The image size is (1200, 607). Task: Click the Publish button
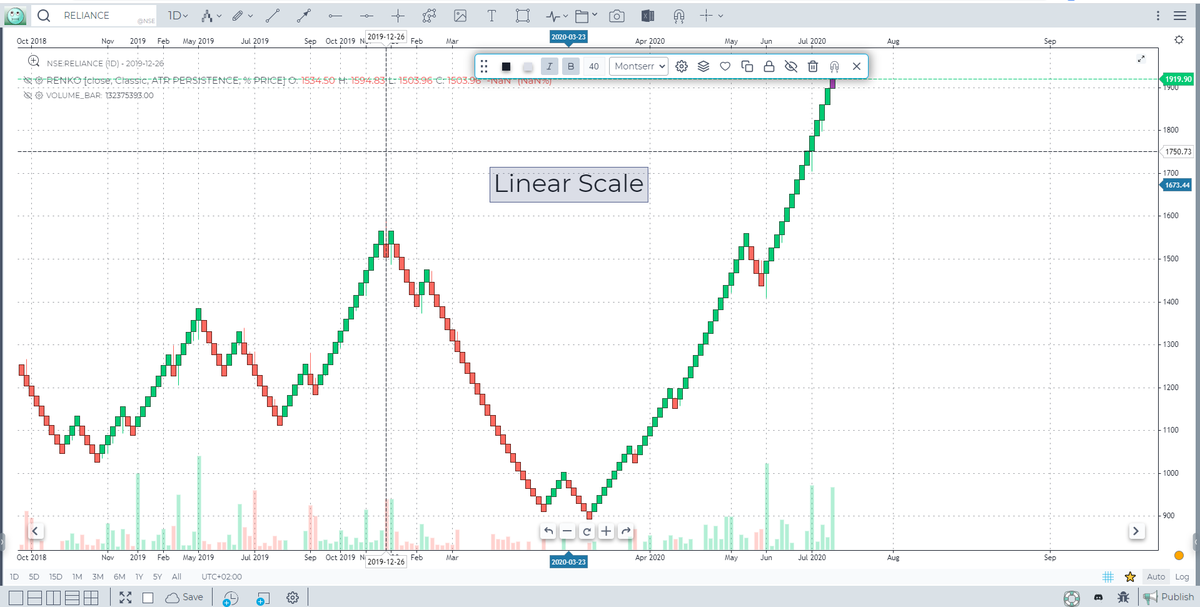[1169, 597]
